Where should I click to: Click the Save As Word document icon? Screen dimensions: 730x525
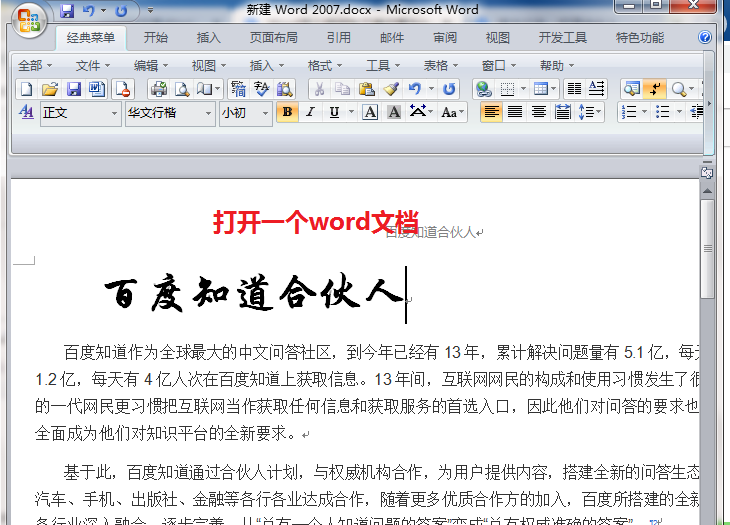coord(97,88)
